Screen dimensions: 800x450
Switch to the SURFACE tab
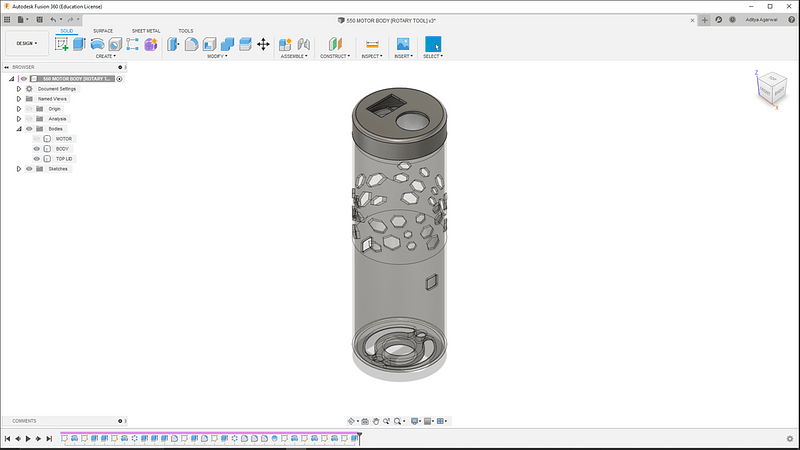point(103,31)
